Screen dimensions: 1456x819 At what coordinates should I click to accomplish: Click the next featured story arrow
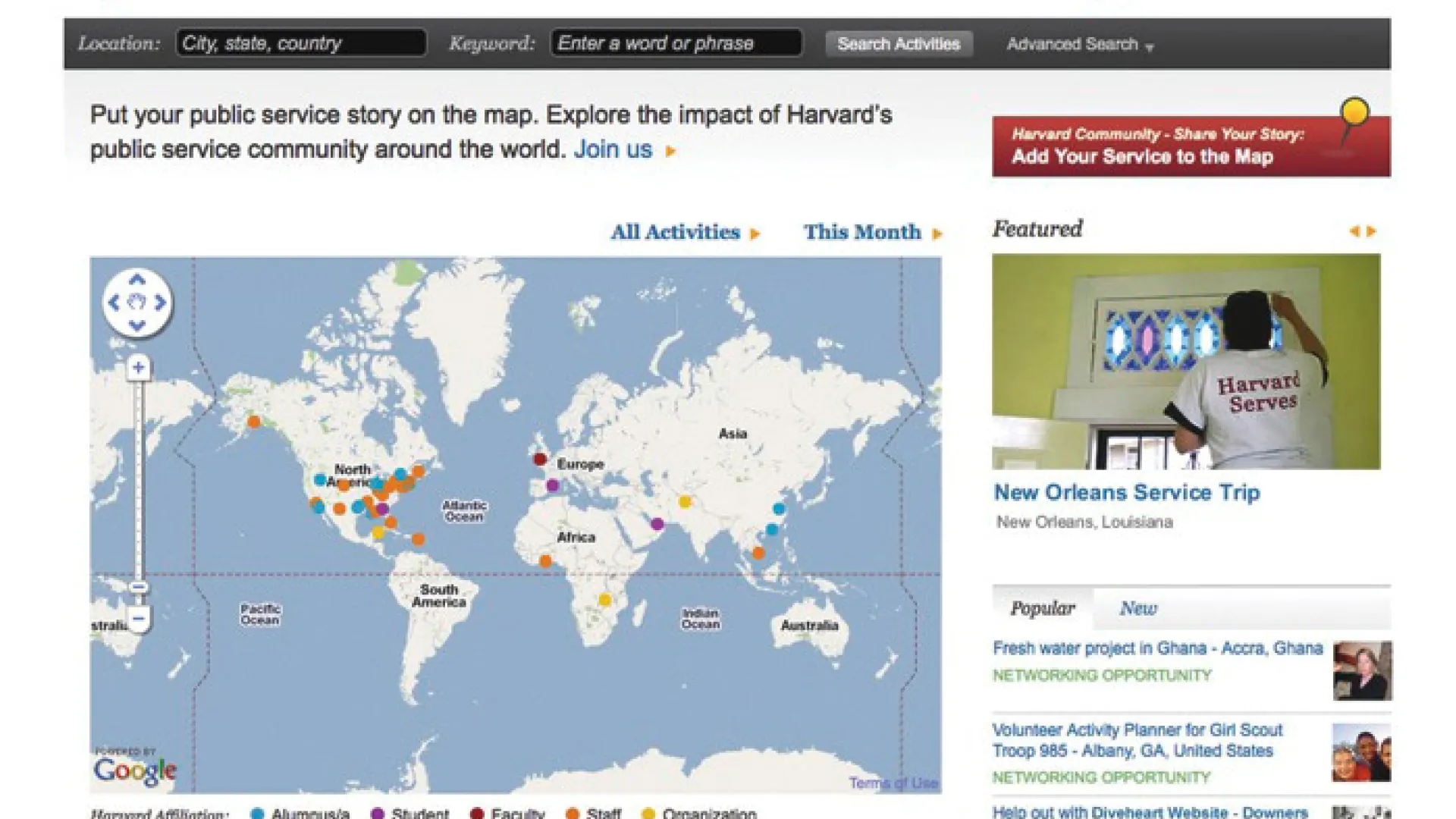[x=1372, y=231]
